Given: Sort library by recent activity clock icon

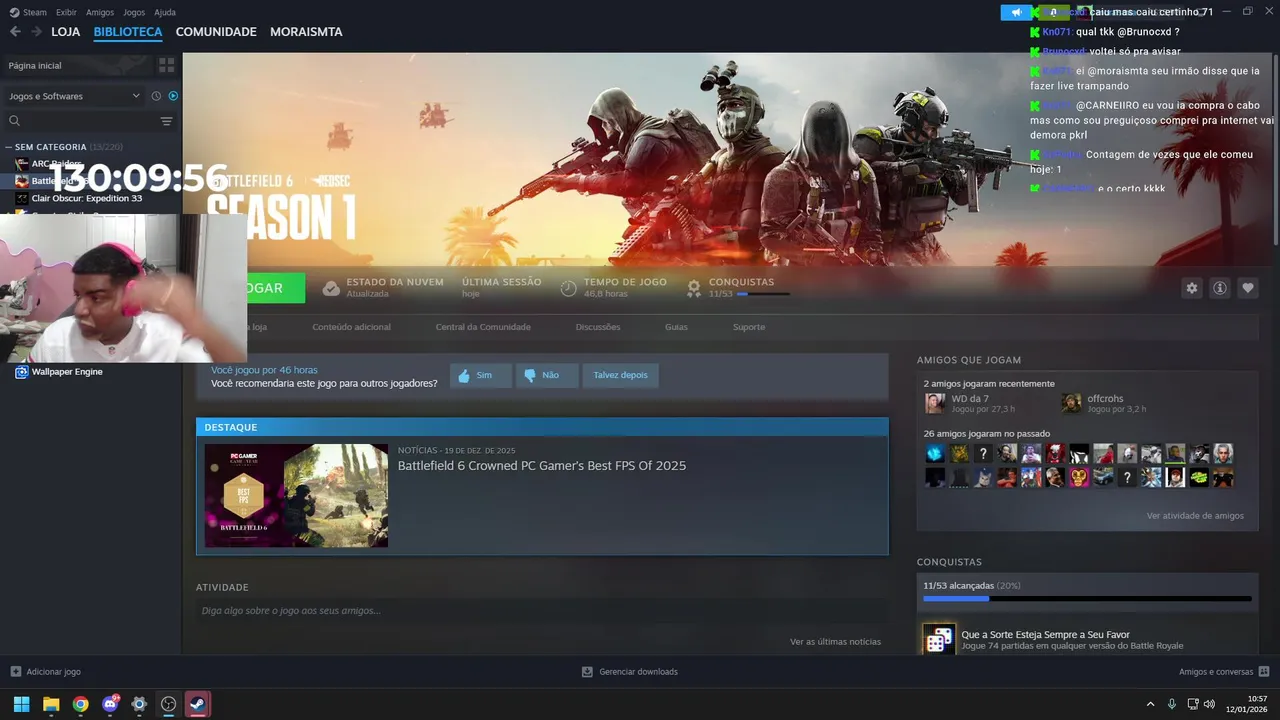Looking at the screenshot, I should [x=156, y=96].
